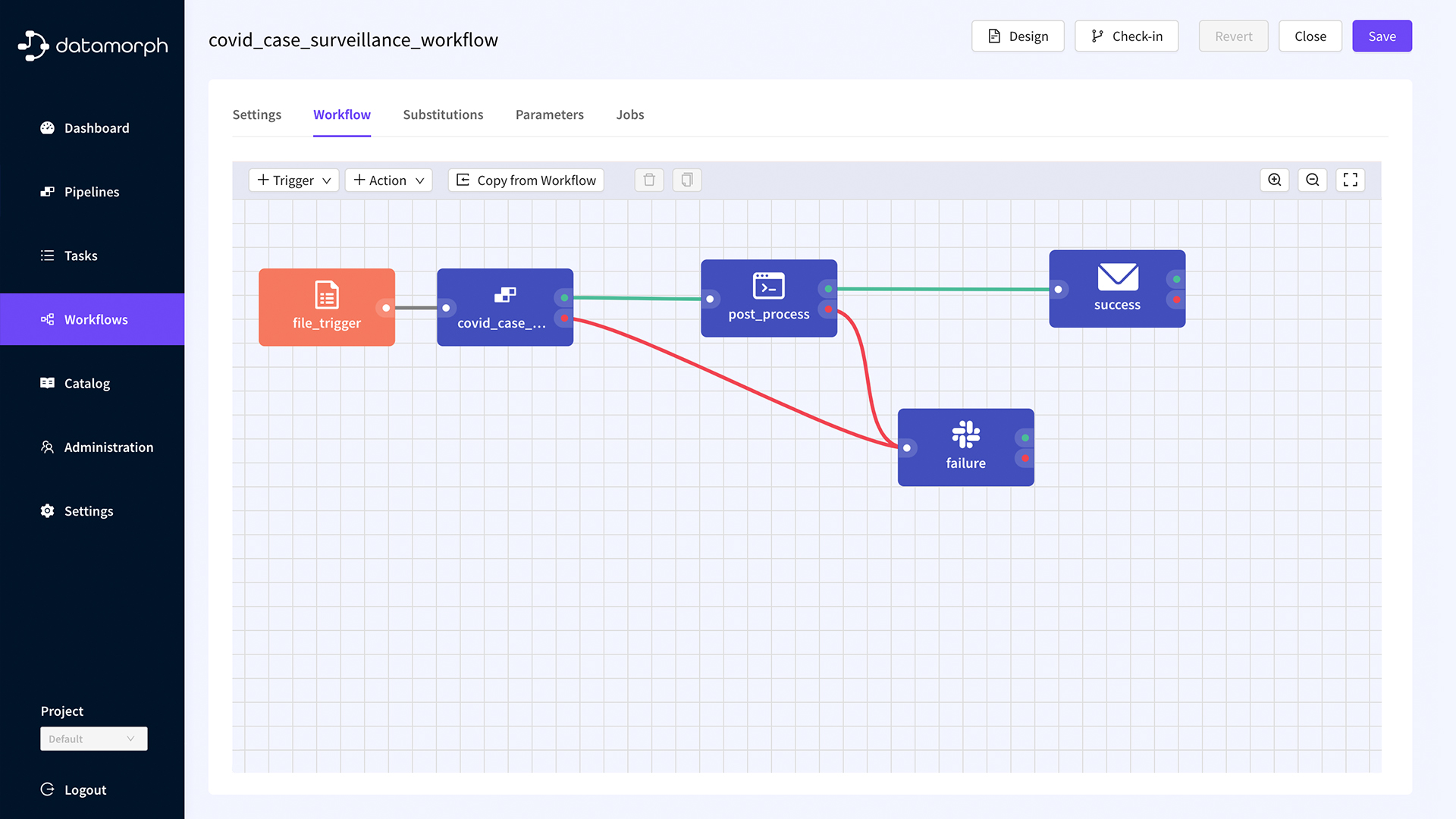Open the Project Default dropdown
The image size is (1456, 819).
pos(93,739)
